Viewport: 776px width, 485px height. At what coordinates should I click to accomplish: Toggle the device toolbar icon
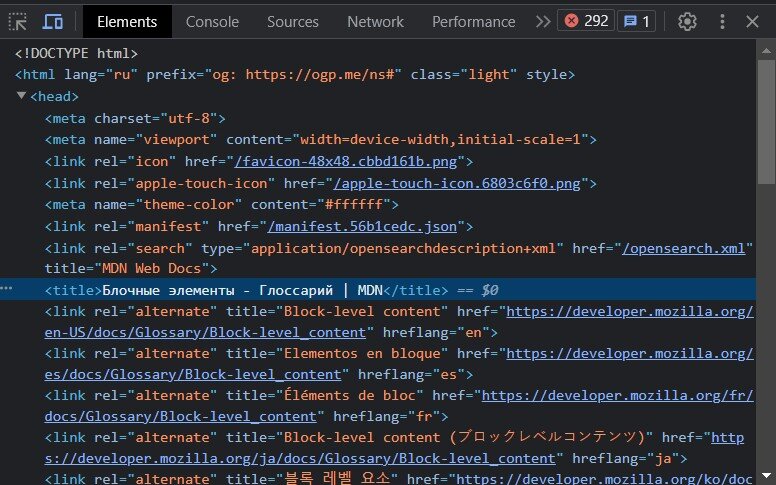53,22
